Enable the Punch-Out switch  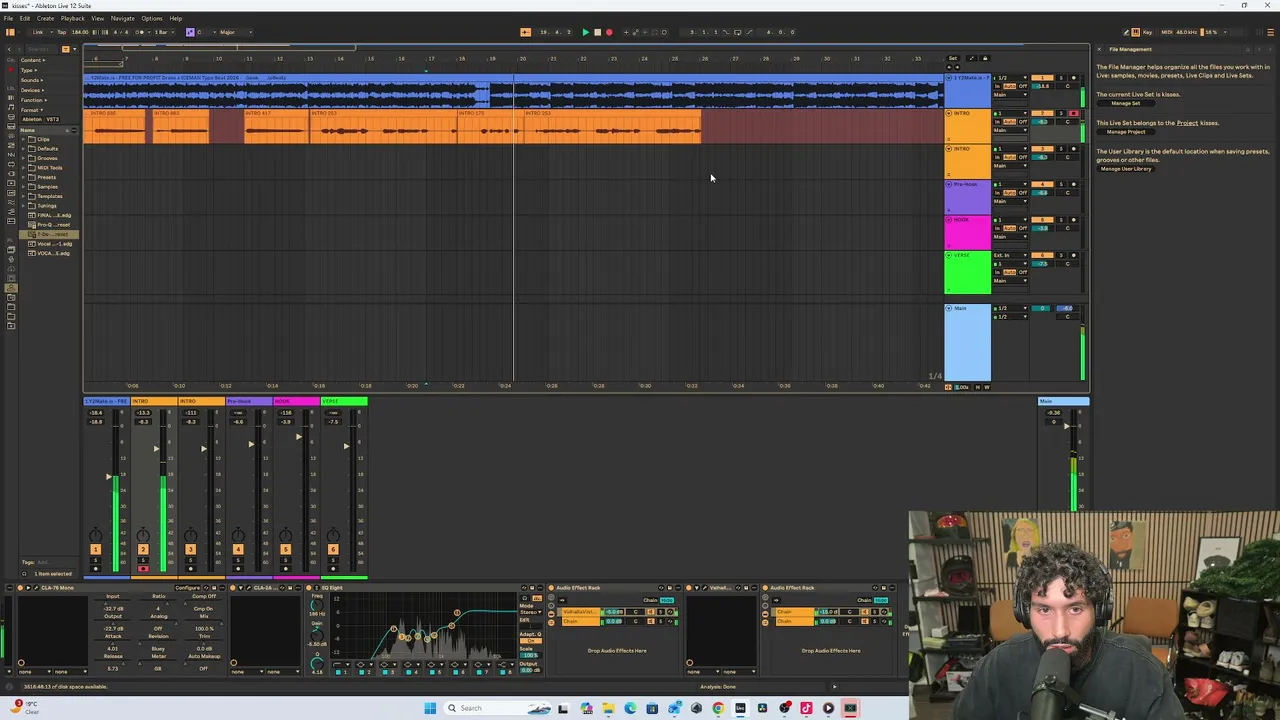(x=748, y=32)
